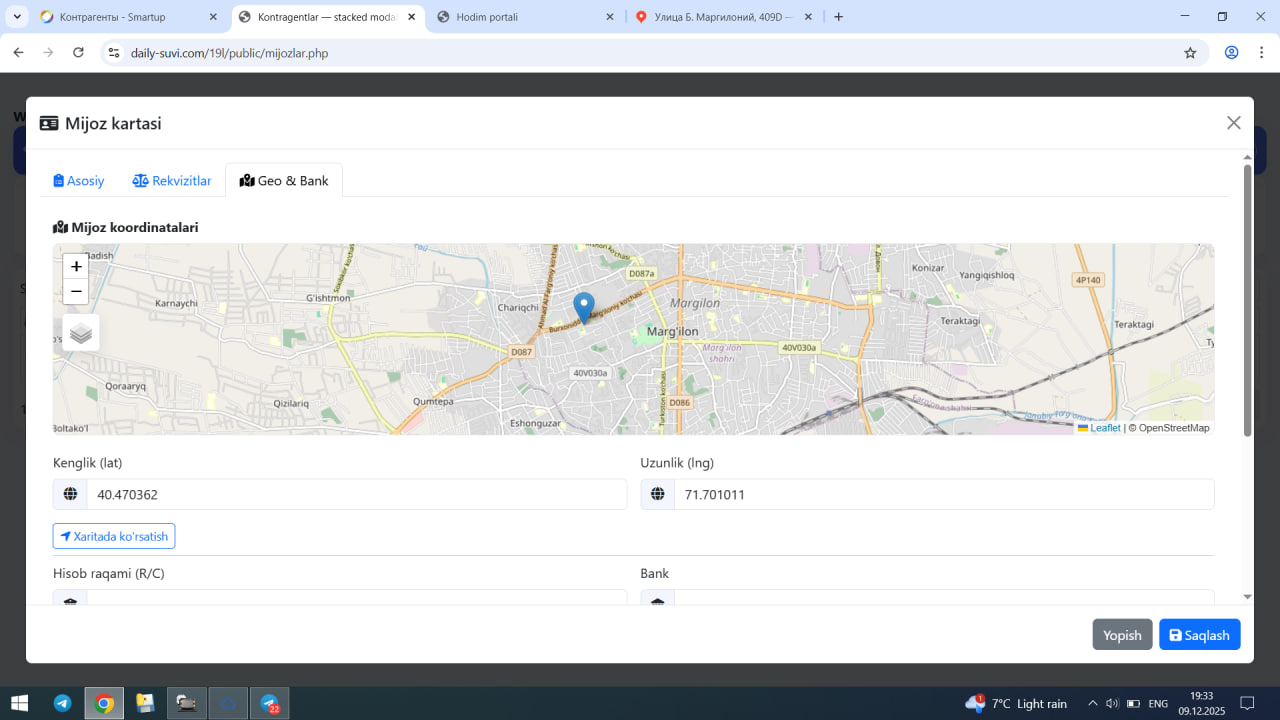Screen dimensions: 1280x720
Task: Open the map layers control
Action: pos(81,333)
